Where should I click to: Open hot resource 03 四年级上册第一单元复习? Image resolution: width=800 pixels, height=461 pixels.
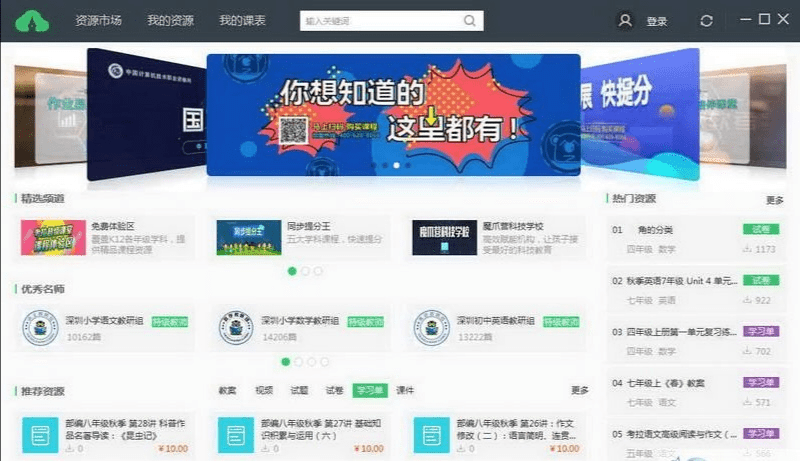coord(682,332)
